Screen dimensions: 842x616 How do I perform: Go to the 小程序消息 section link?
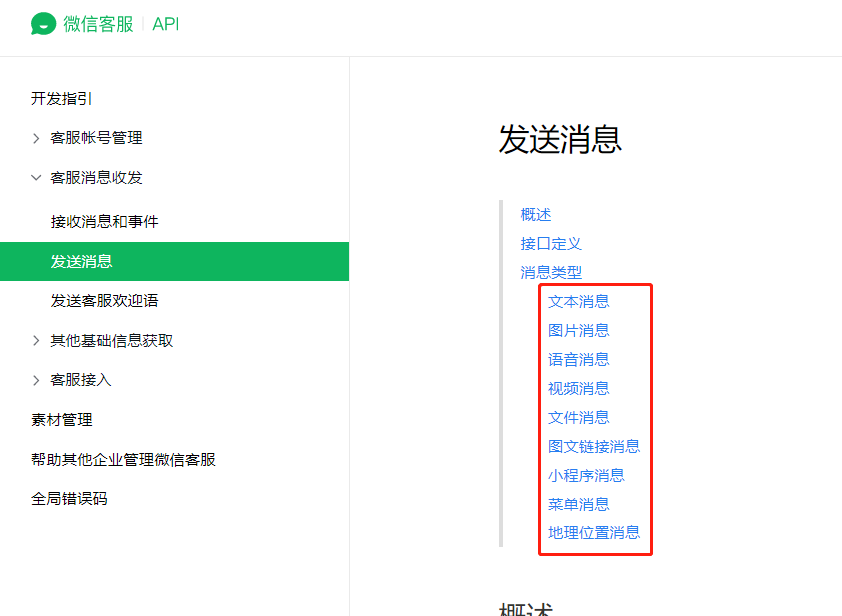coord(586,475)
